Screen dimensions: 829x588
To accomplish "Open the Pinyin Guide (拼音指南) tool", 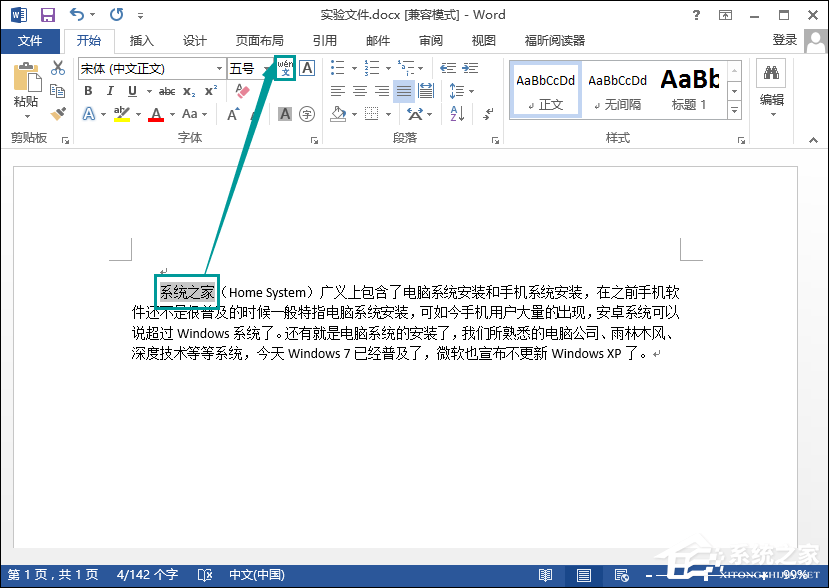I will coord(287,68).
